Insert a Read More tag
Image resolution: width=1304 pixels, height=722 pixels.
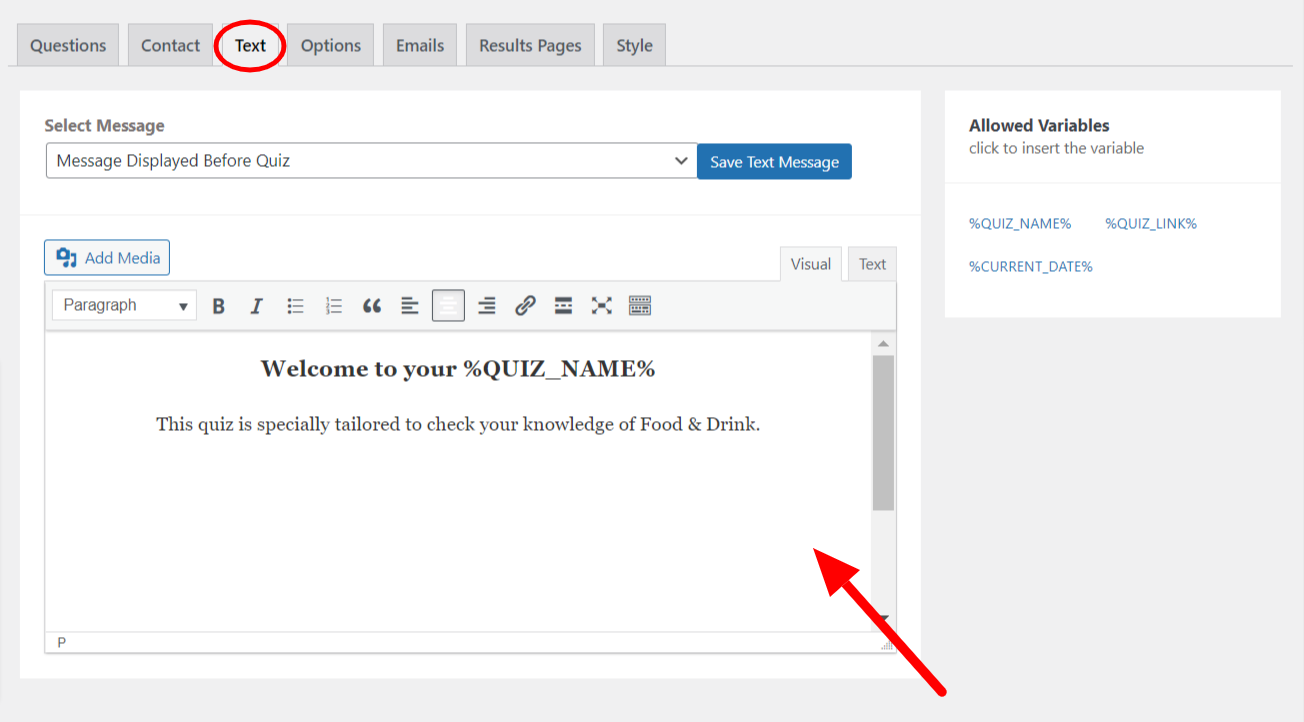pyautogui.click(x=562, y=305)
